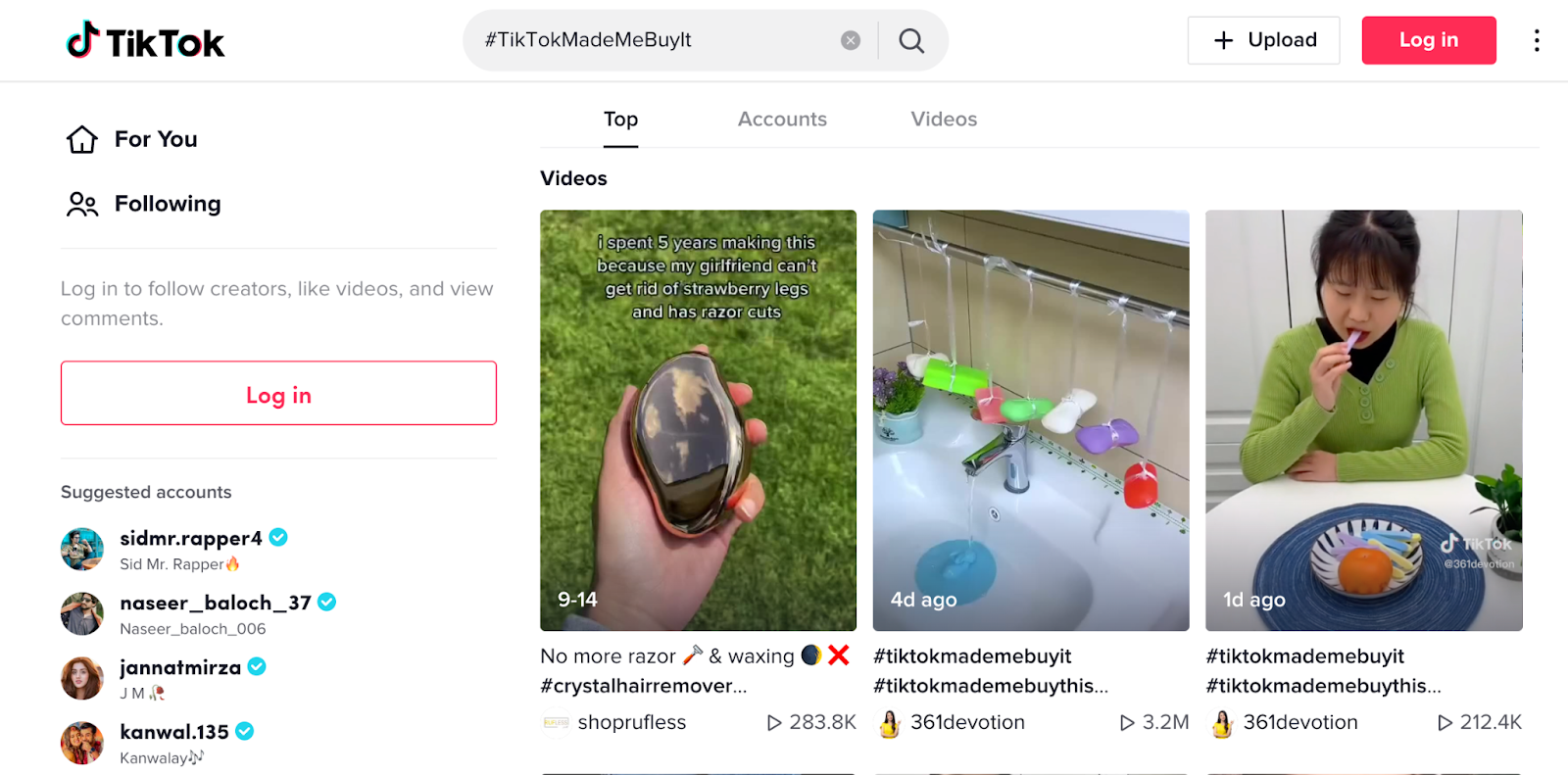Image resolution: width=1568 pixels, height=775 pixels.
Task: Open the sink soap holders video thumbnail
Action: 1031,420
